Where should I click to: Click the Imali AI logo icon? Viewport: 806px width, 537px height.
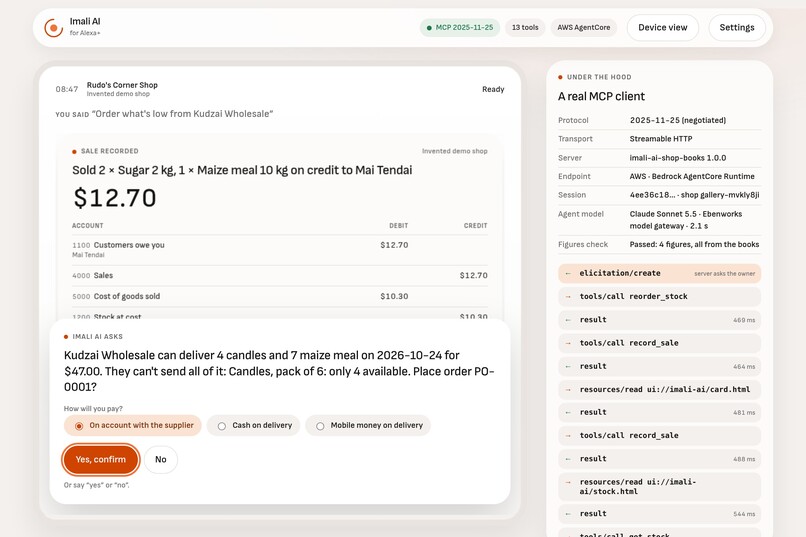[53, 28]
